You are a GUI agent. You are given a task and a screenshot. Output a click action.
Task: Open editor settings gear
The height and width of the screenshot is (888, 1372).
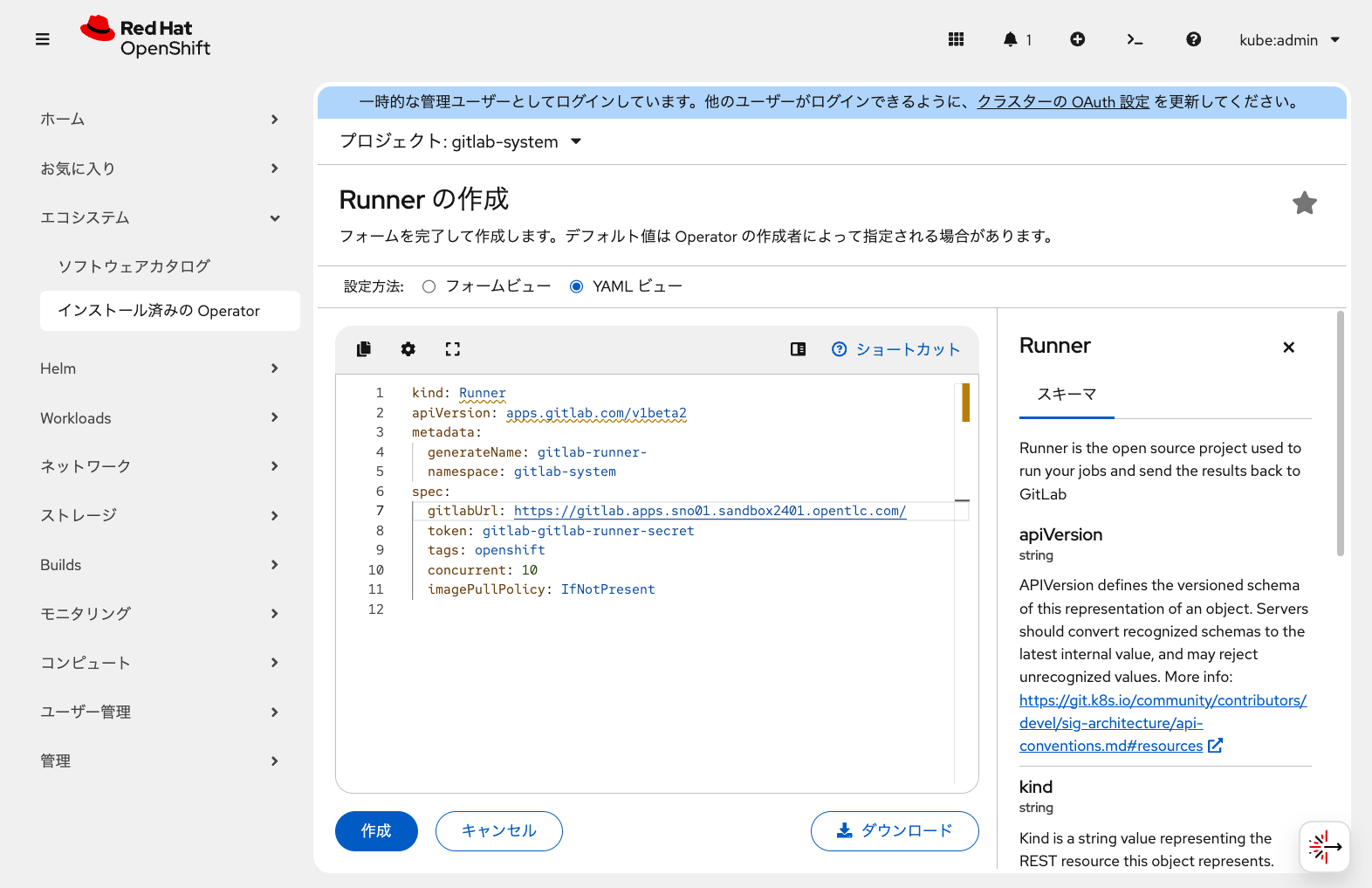click(408, 349)
